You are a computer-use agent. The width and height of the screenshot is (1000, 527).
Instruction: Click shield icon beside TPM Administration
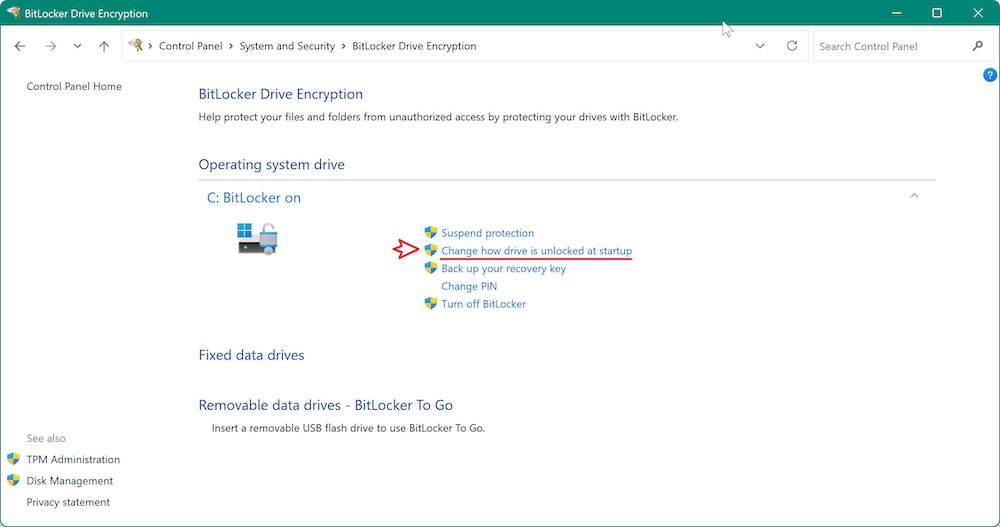tap(13, 459)
